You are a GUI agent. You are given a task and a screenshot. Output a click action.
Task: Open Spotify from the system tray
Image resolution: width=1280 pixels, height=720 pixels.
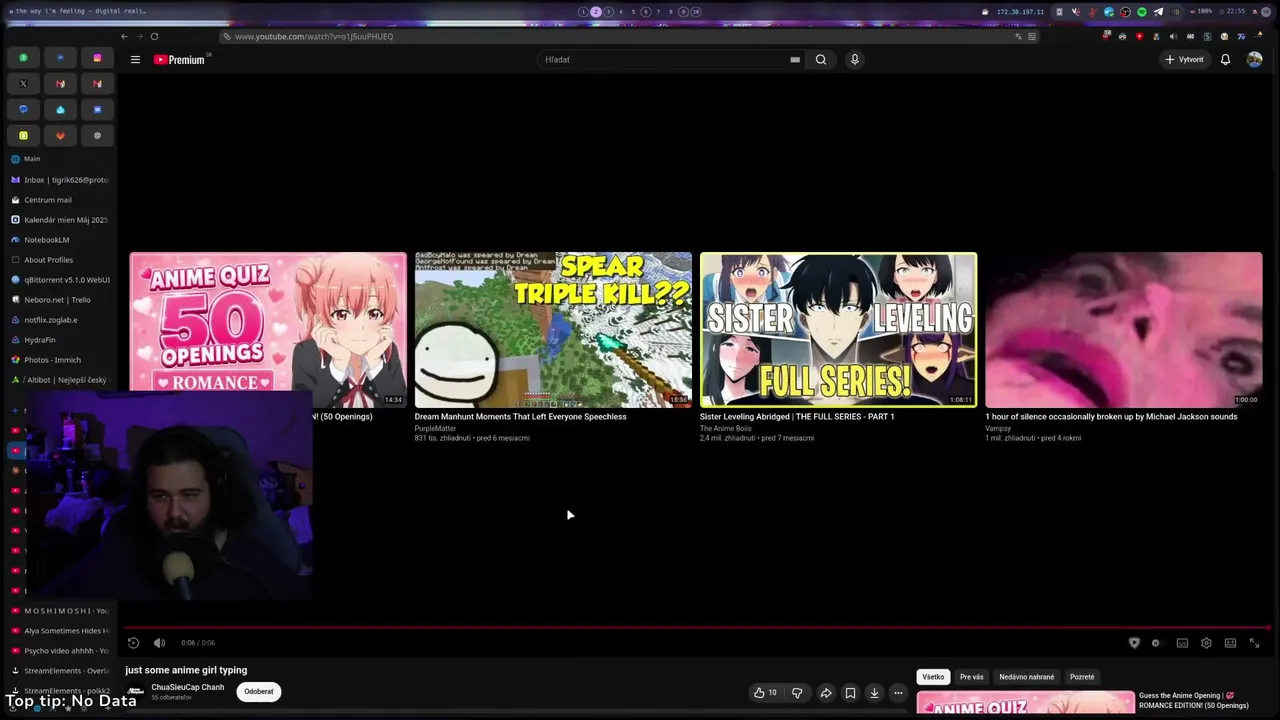tap(1142, 12)
